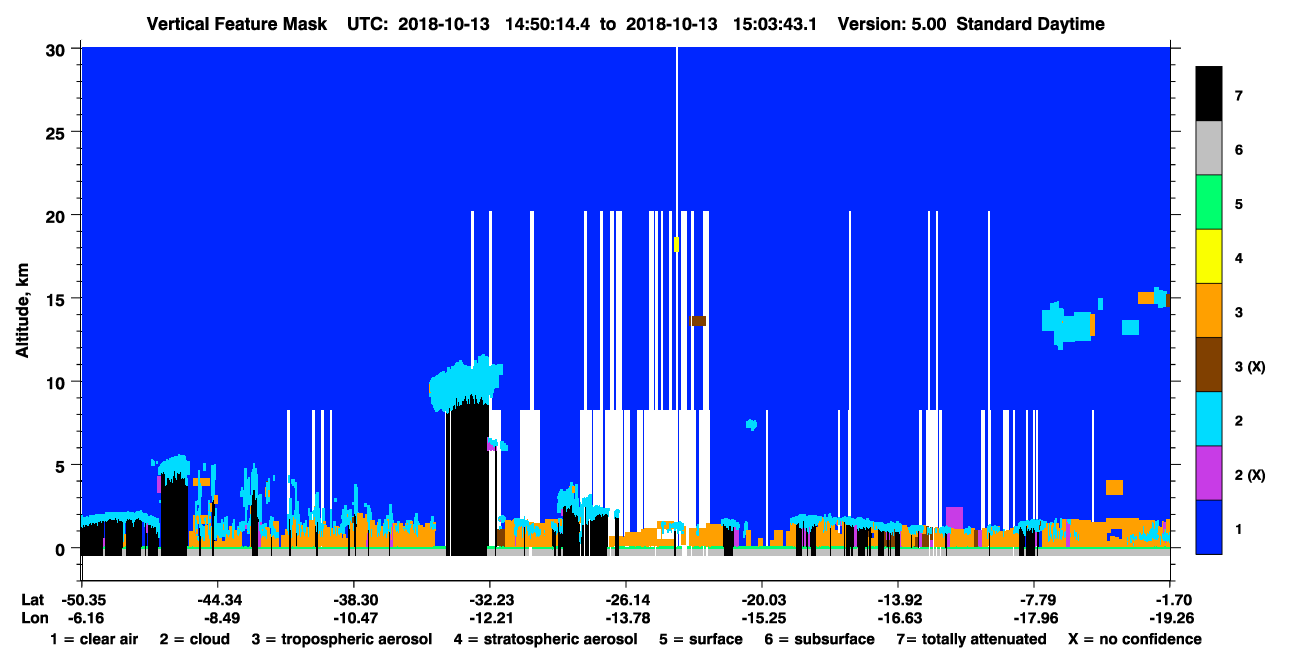Click longitude value -13.78
This screenshot has height=667, width=1300.
tap(625, 617)
